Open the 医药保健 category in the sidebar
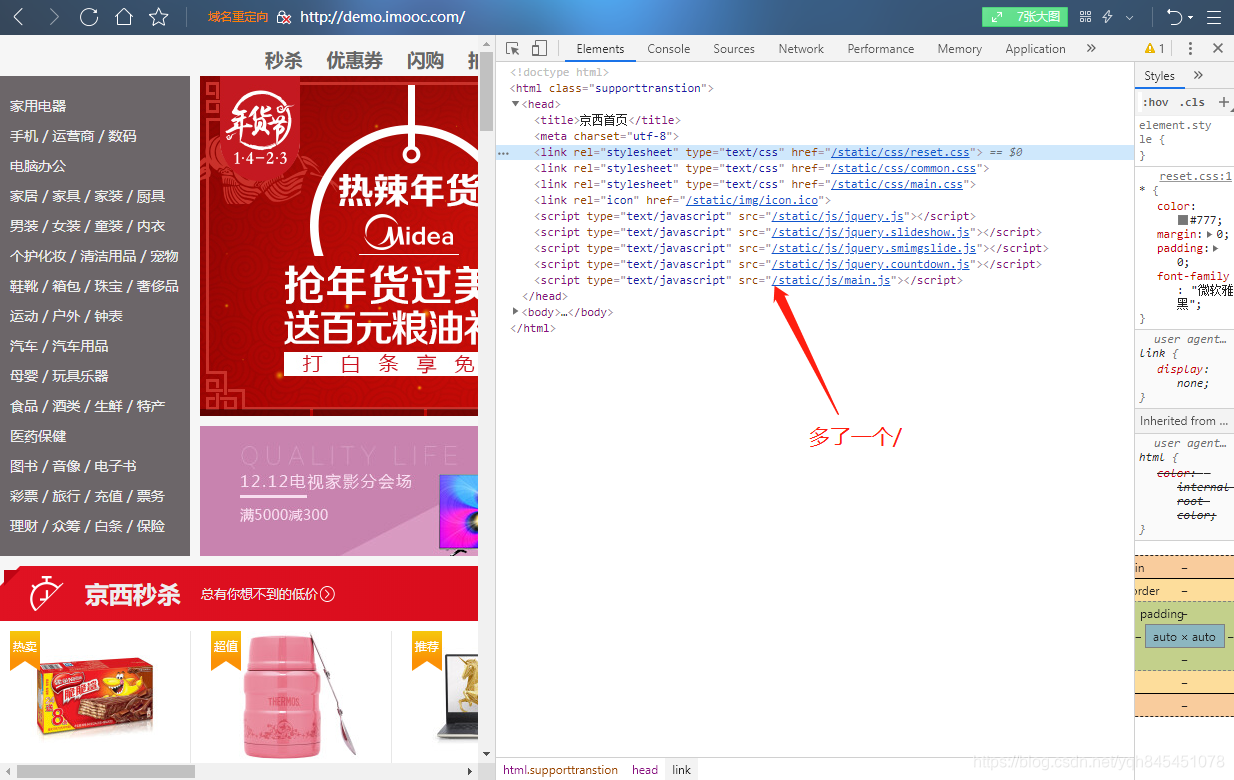Viewport: 1234px width, 780px height. pyautogui.click(x=38, y=436)
